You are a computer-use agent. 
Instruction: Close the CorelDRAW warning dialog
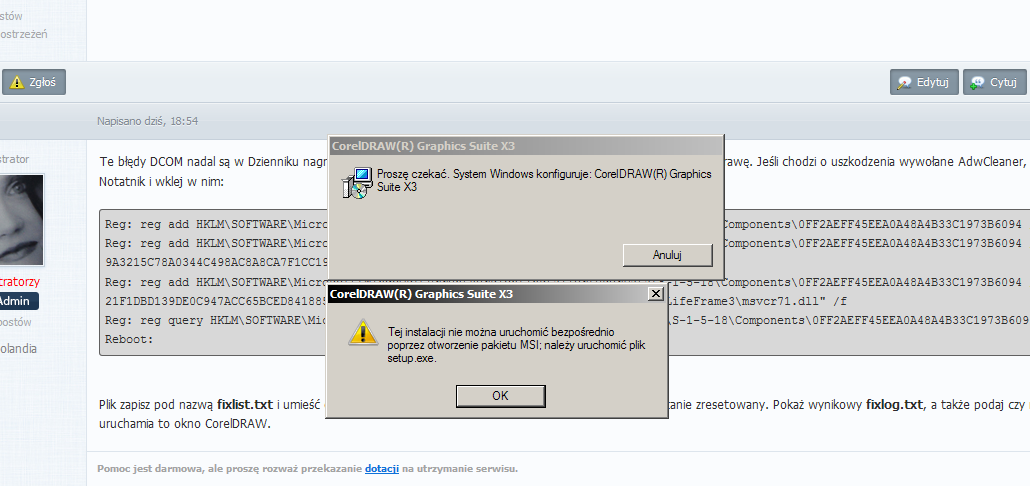tap(655, 294)
